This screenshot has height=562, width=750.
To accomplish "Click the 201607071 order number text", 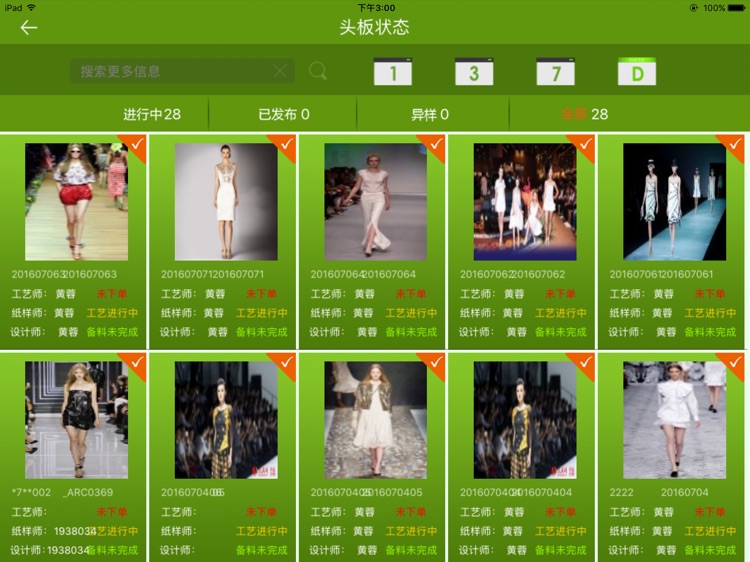I will tap(212, 274).
